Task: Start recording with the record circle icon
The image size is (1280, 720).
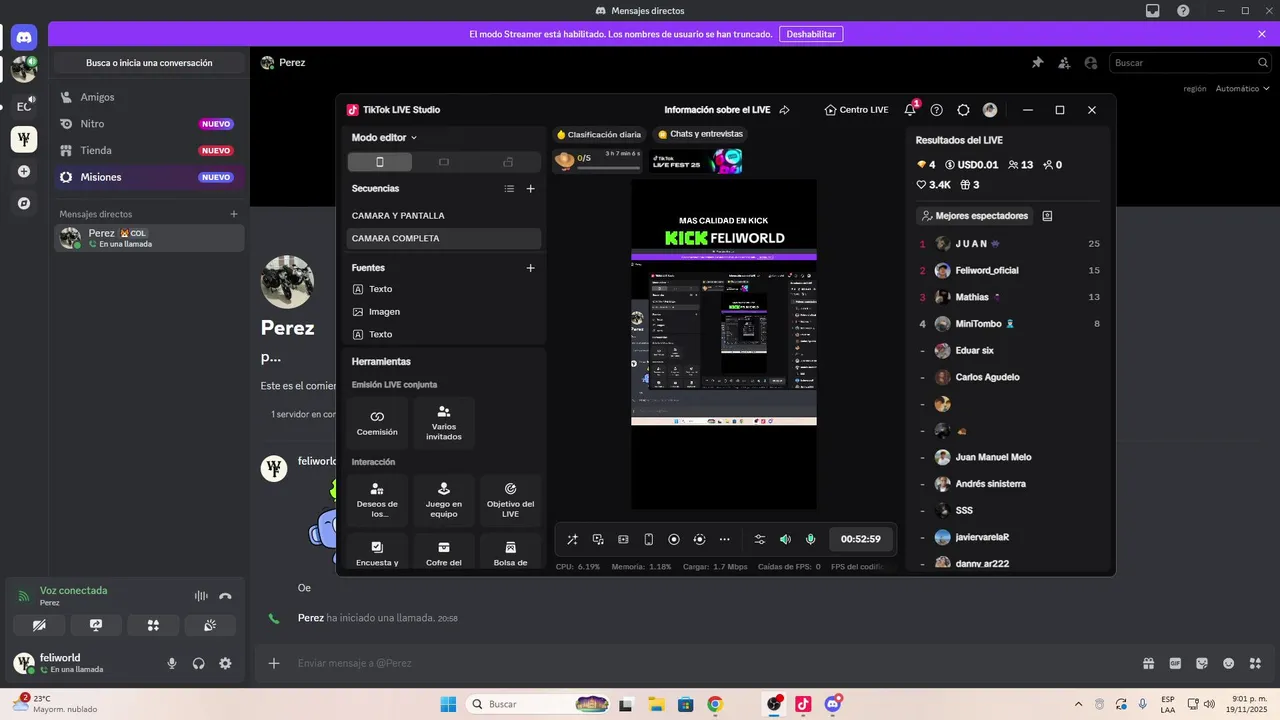Action: point(674,539)
